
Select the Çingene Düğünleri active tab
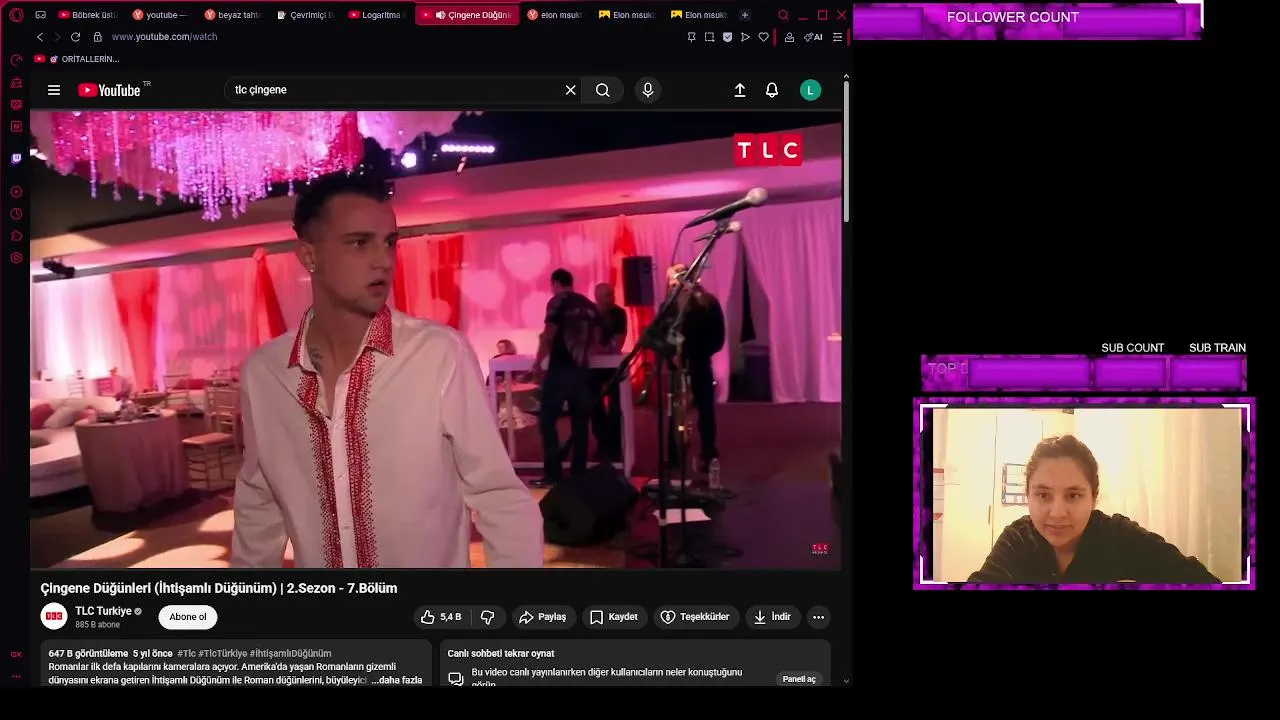pyautogui.click(x=466, y=15)
